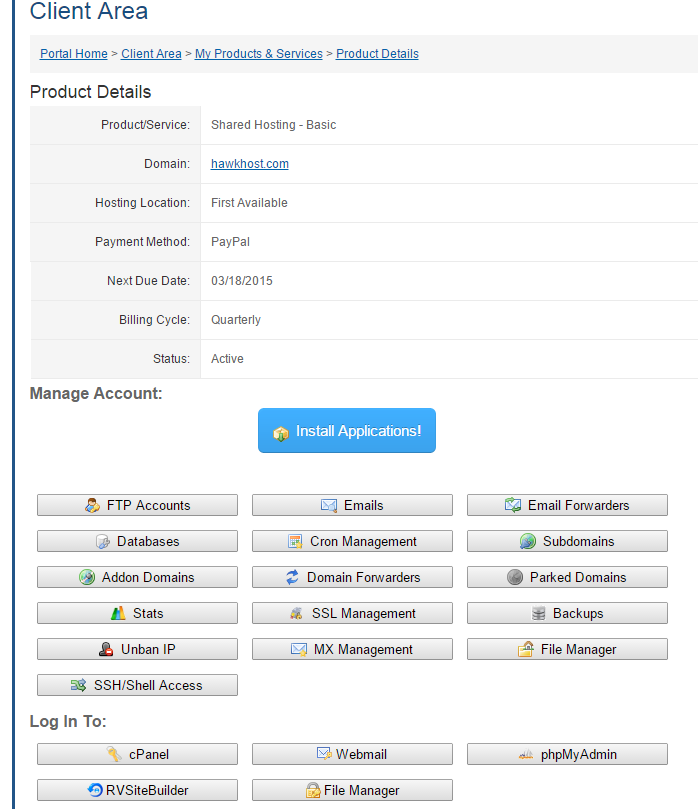Click the Databases icon

click(102, 541)
